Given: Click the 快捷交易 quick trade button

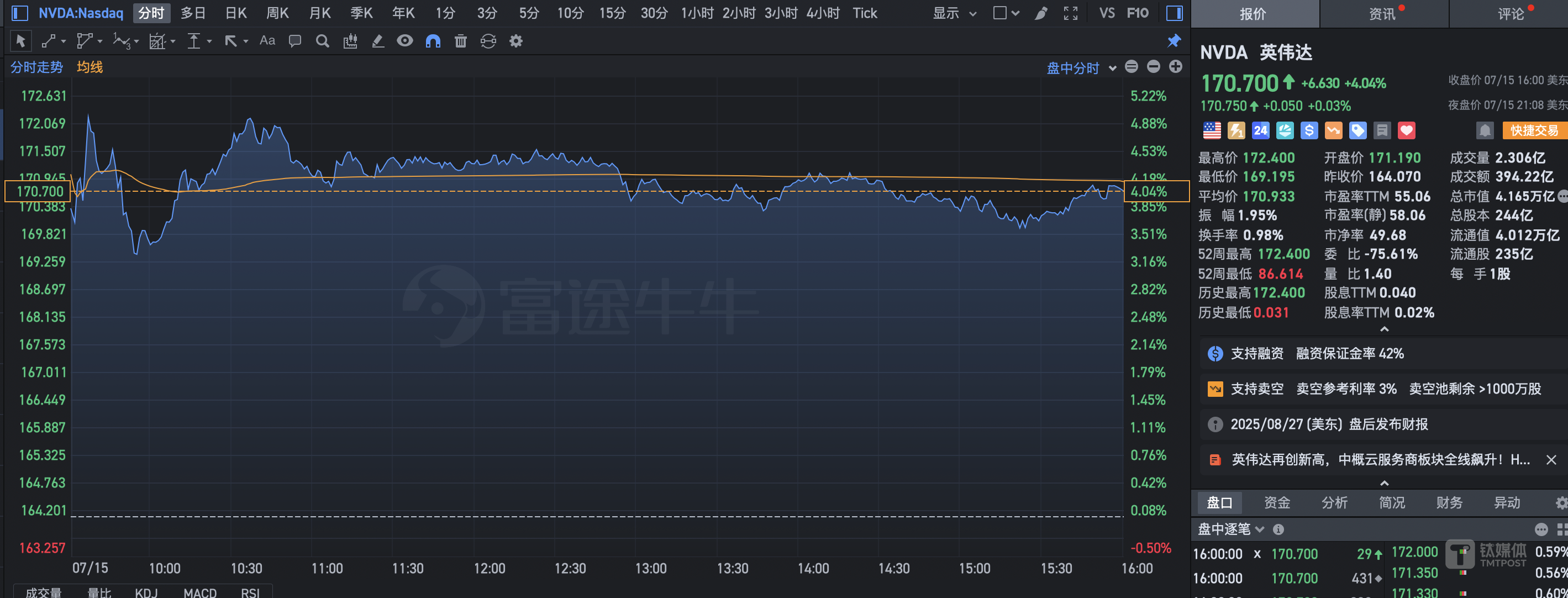Looking at the screenshot, I should pyautogui.click(x=1533, y=130).
